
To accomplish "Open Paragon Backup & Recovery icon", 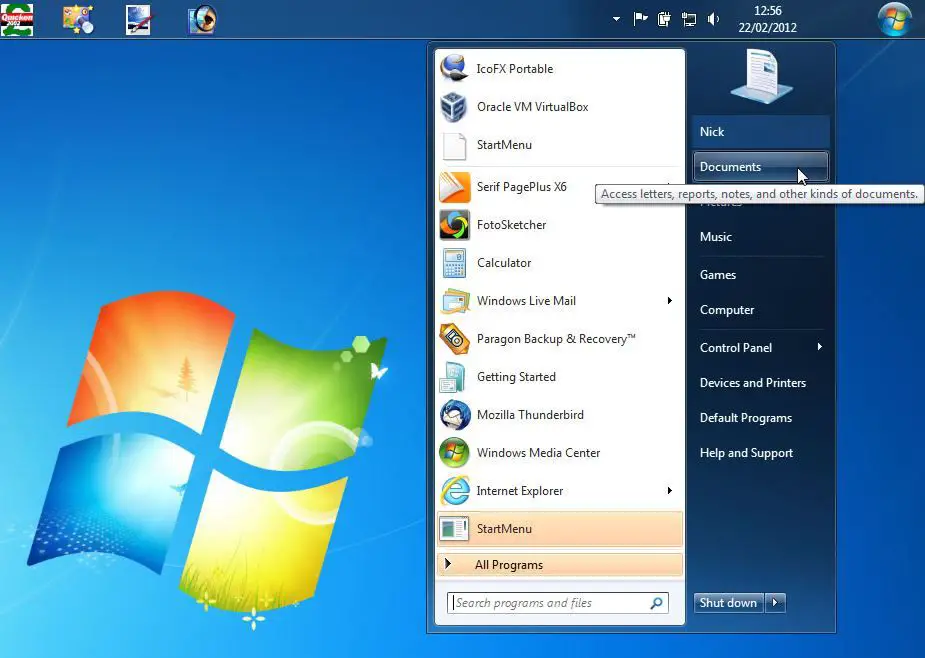I will pos(454,339).
